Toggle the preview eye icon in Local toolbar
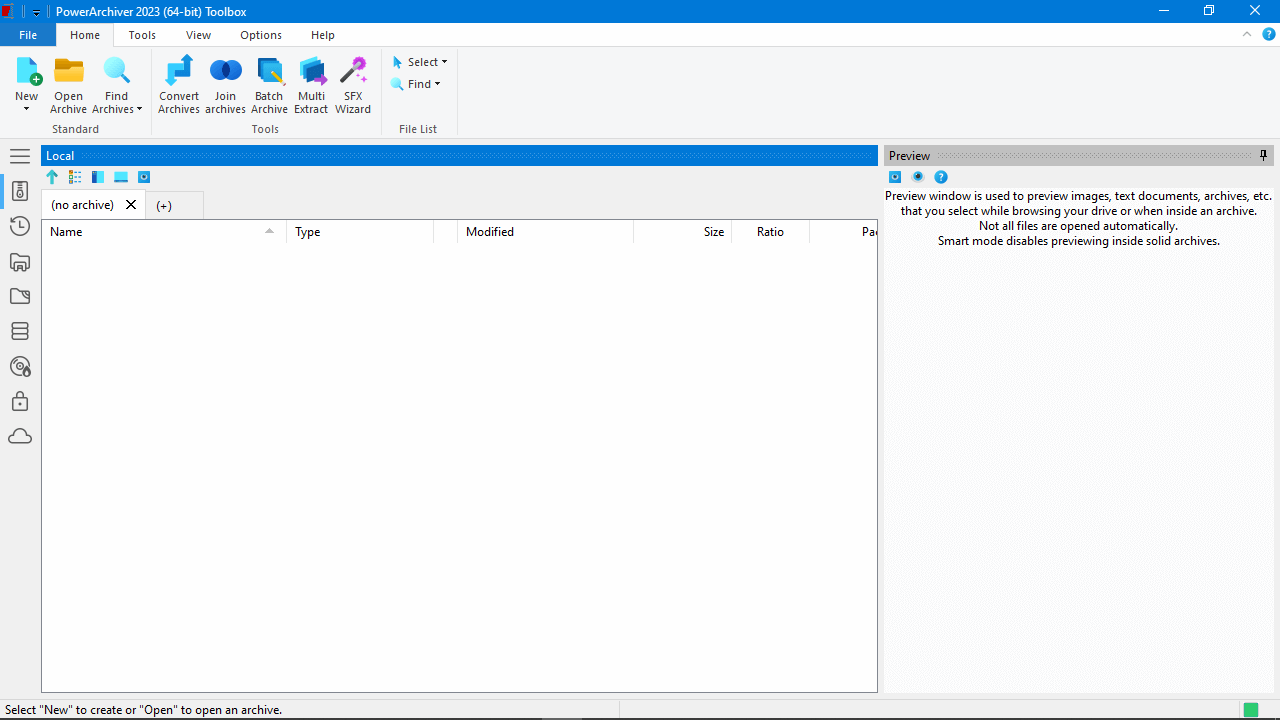Screen dimensions: 1280x720 tap(144, 177)
